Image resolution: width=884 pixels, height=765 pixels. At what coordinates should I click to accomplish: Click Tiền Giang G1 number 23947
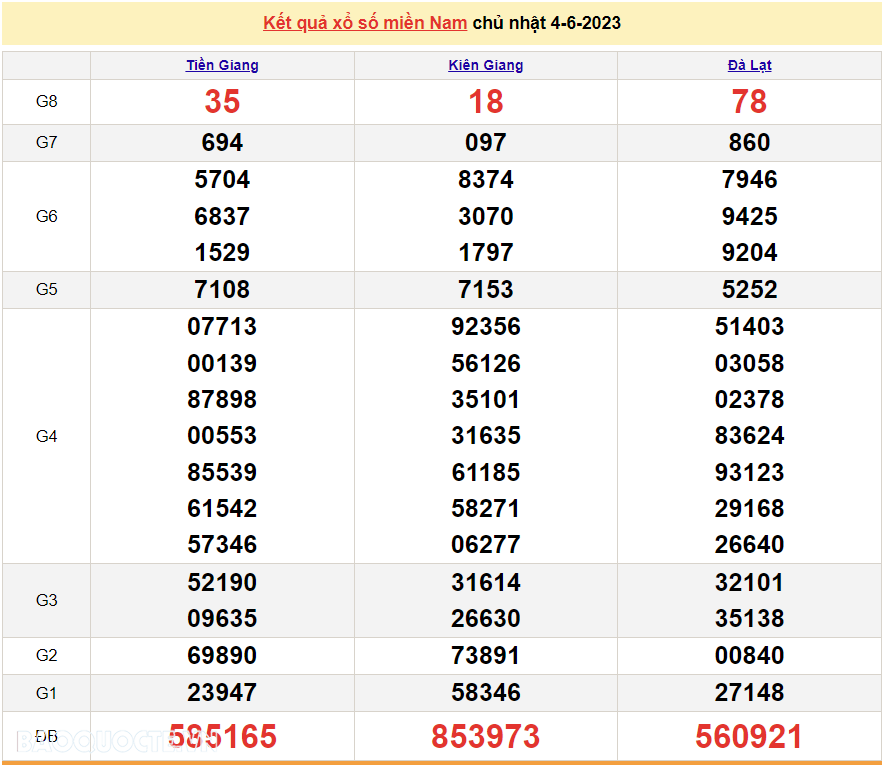tap(222, 692)
